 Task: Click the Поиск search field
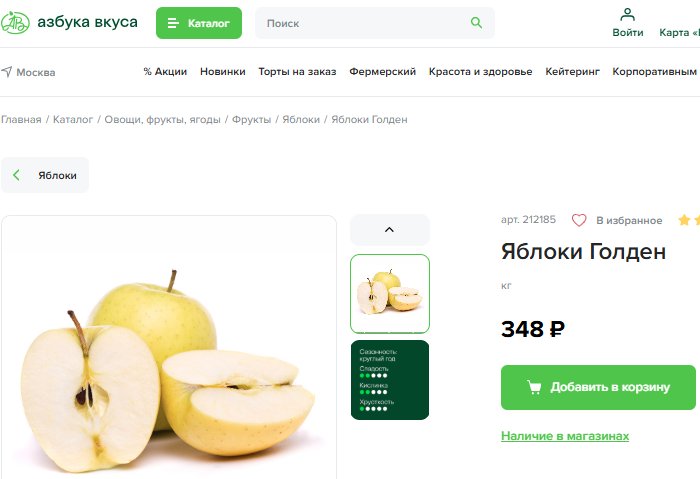[375, 23]
